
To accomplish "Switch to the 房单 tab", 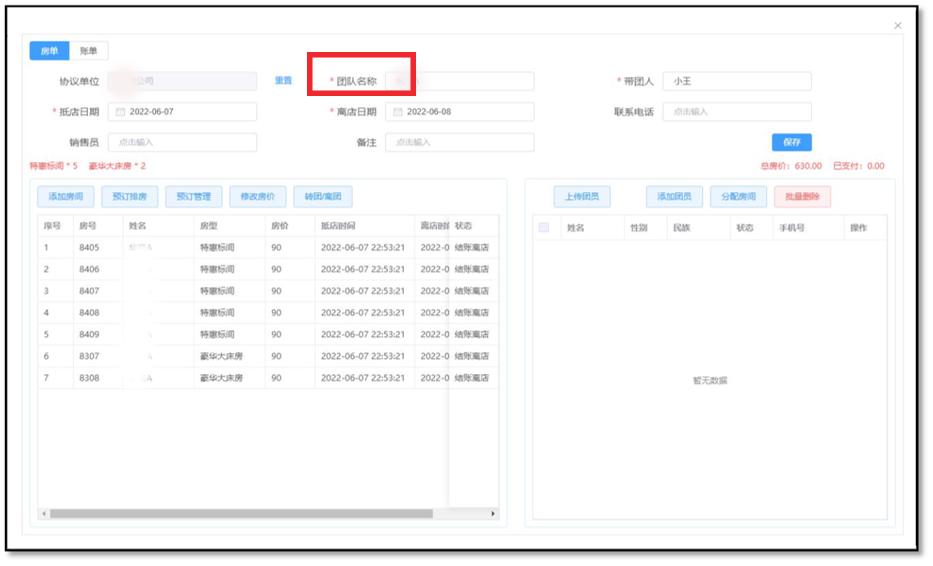I will click(49, 51).
